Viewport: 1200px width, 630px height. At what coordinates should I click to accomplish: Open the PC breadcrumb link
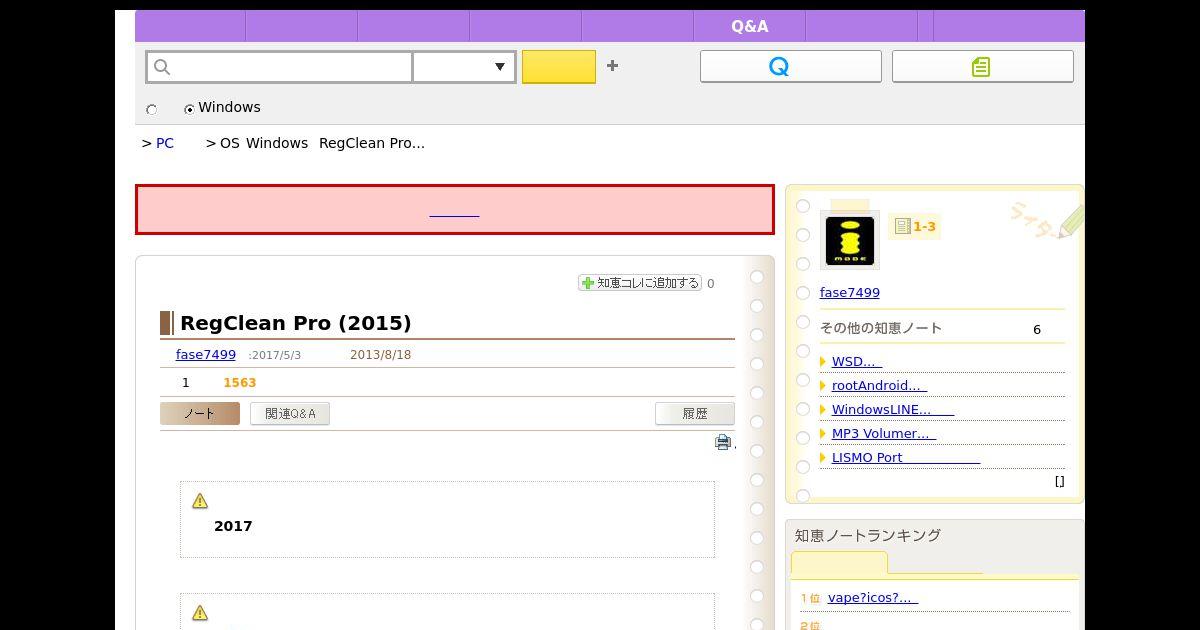[x=165, y=143]
